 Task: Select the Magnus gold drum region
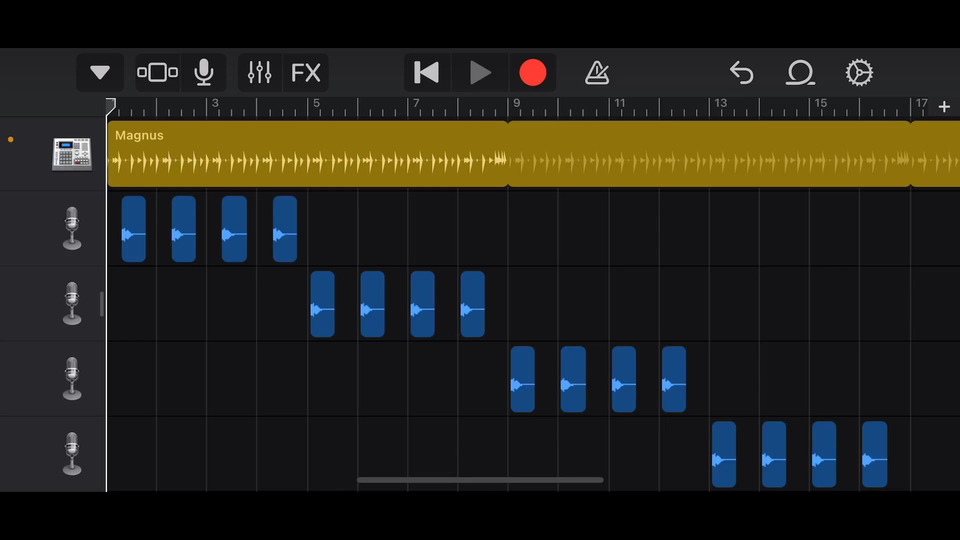(x=308, y=154)
